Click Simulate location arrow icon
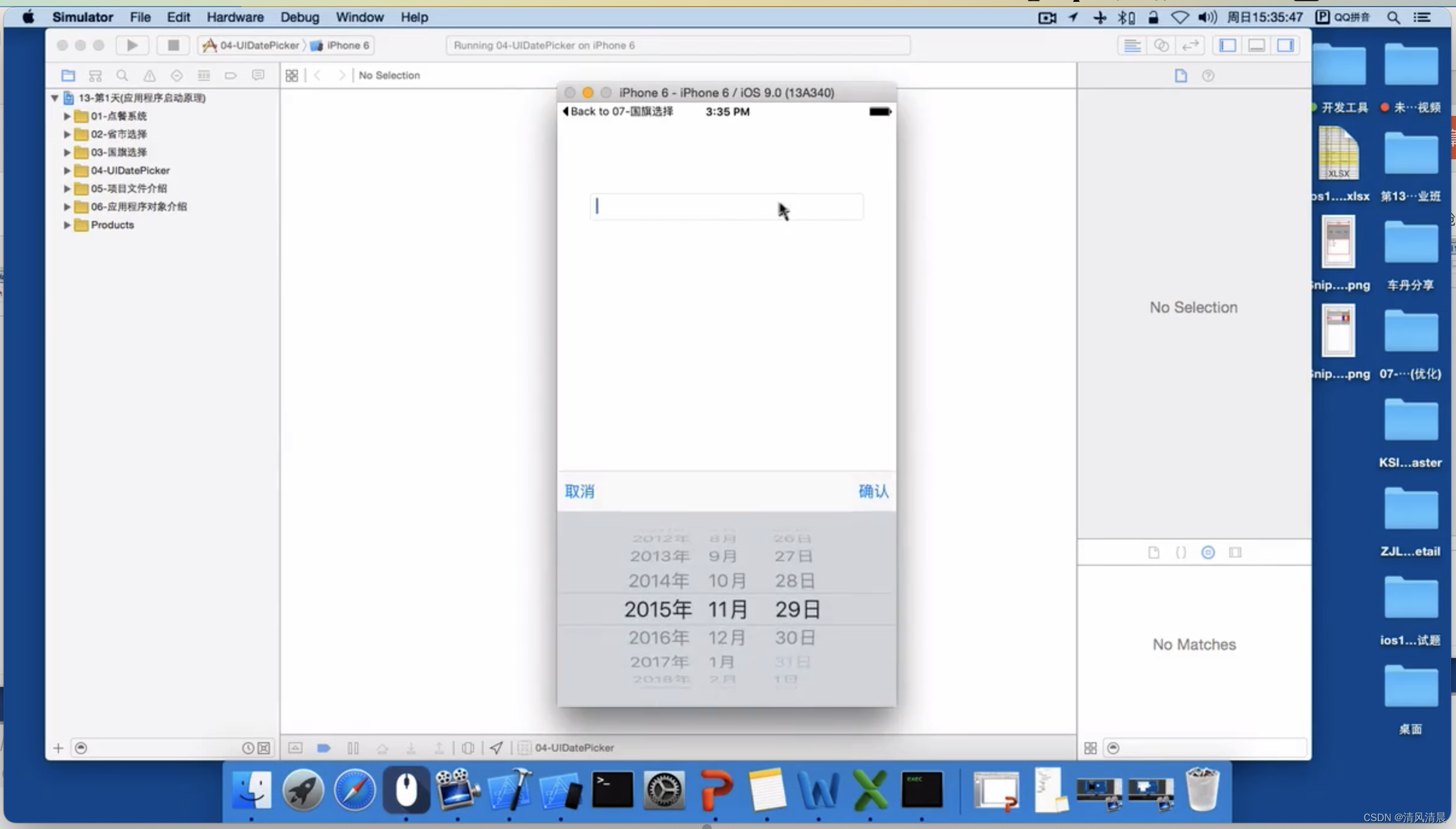1456x829 pixels. tap(496, 748)
